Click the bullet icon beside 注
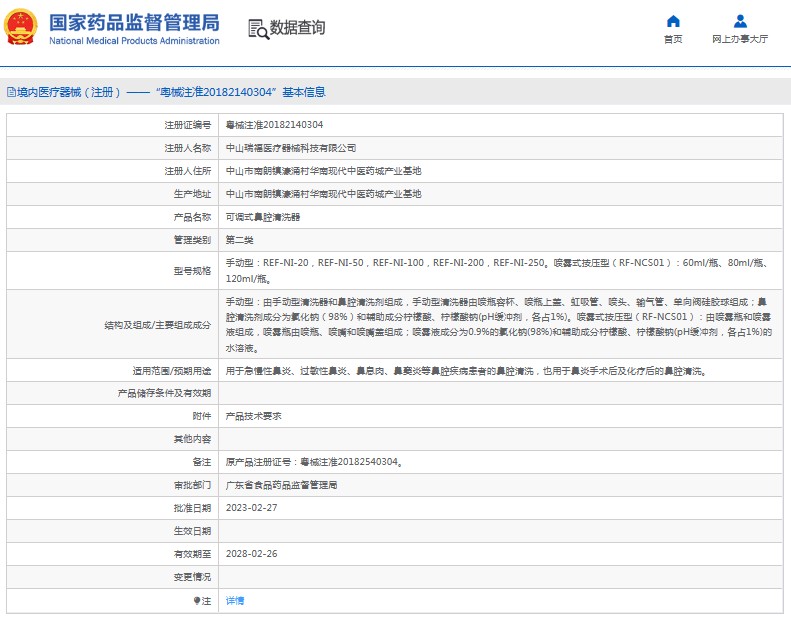 [x=197, y=601]
